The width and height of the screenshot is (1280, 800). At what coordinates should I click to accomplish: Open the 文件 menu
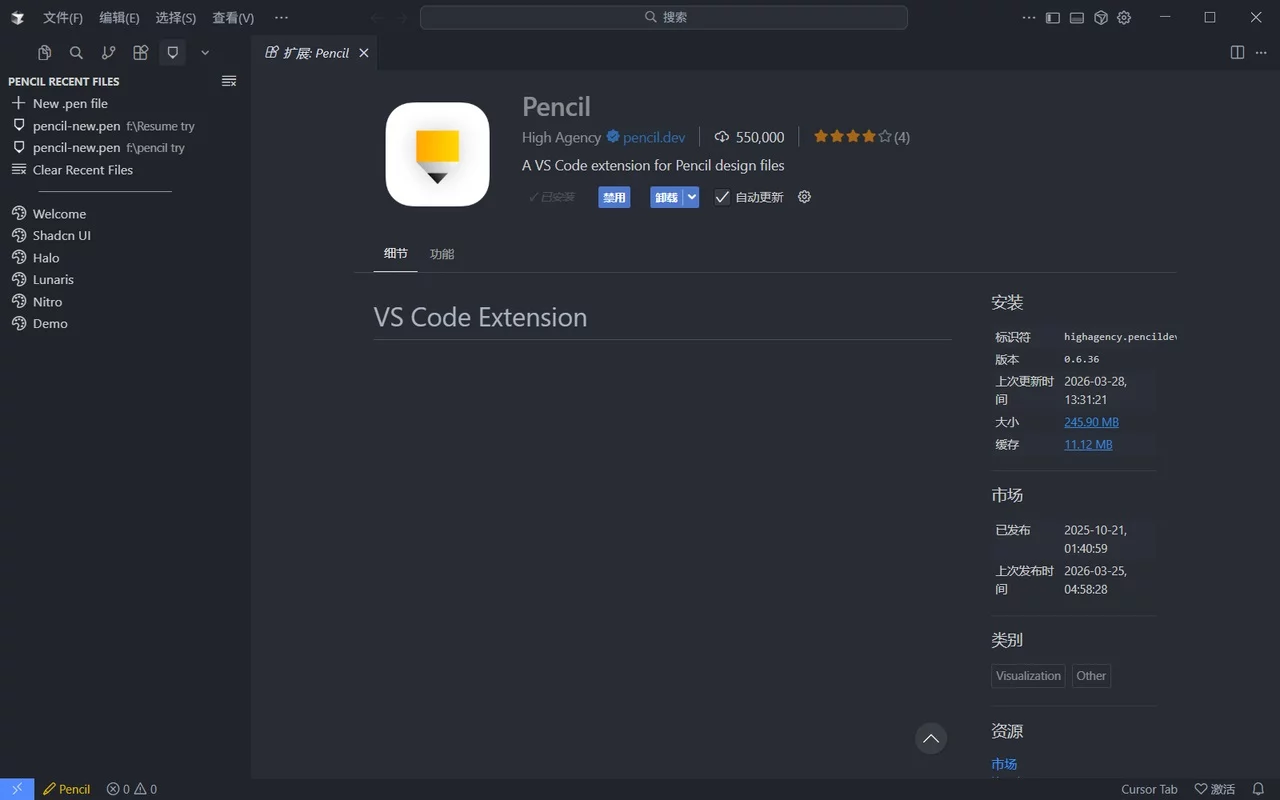click(62, 17)
